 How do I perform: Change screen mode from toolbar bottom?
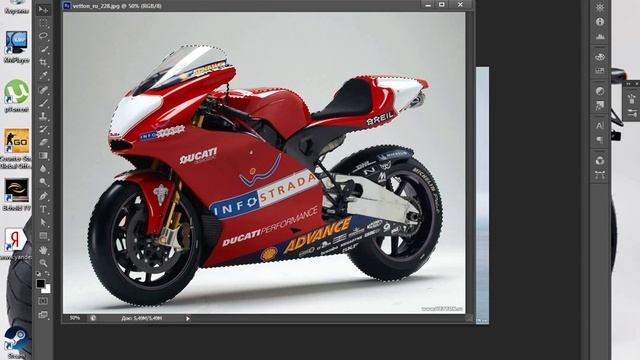click(x=43, y=315)
